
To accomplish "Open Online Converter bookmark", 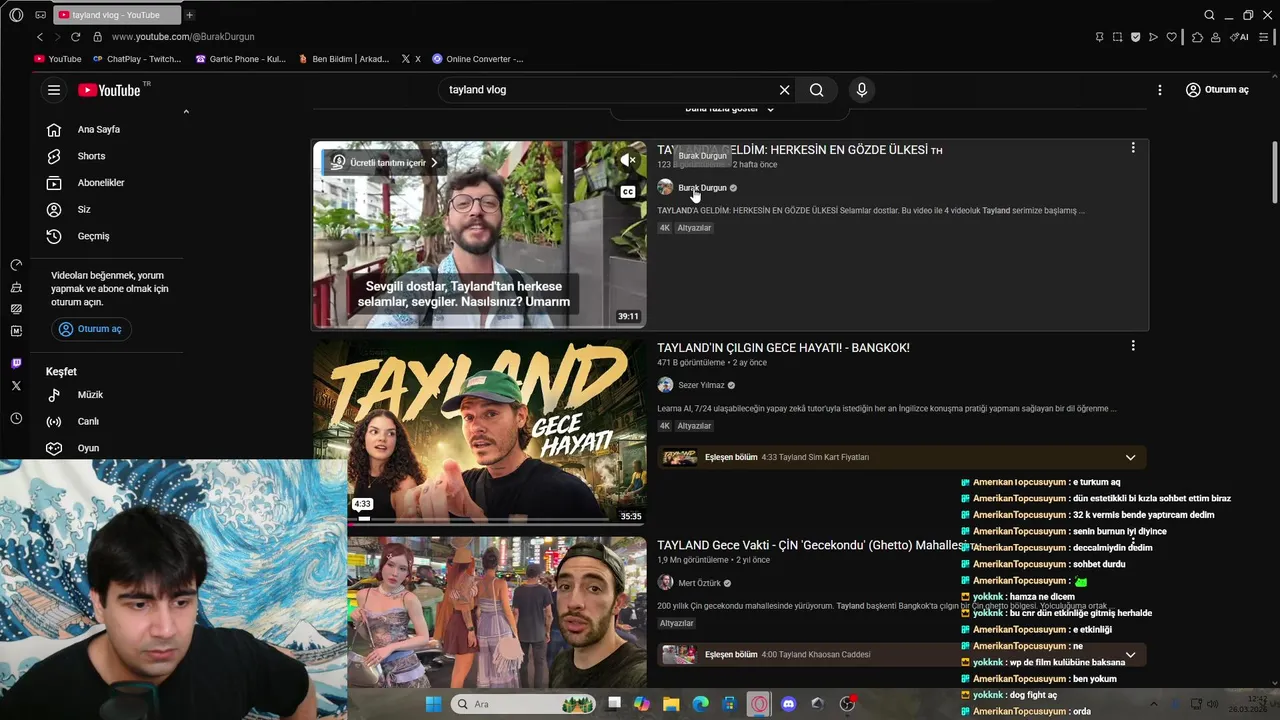I will 478,59.
